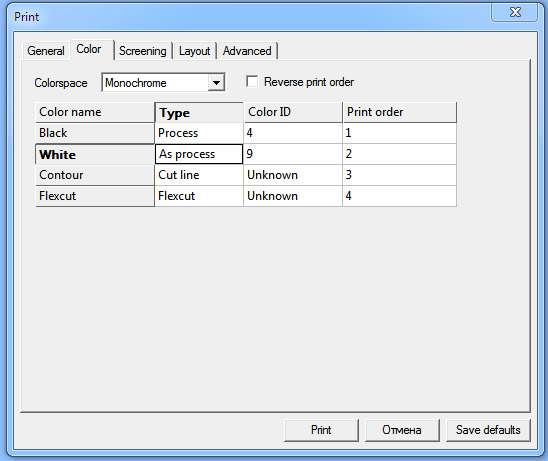Open the Colorspace dropdown arrow
Viewport: 548px width, 461px height.
click(216, 83)
